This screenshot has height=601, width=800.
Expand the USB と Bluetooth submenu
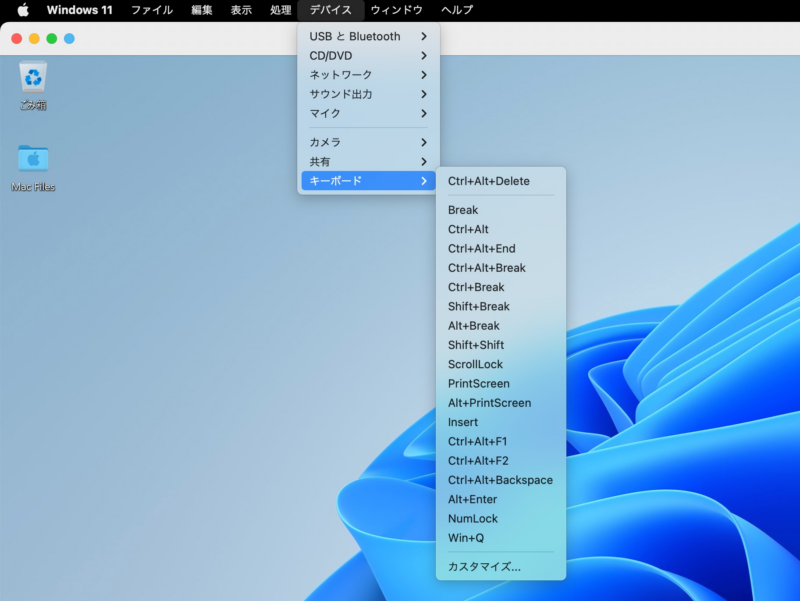point(368,36)
